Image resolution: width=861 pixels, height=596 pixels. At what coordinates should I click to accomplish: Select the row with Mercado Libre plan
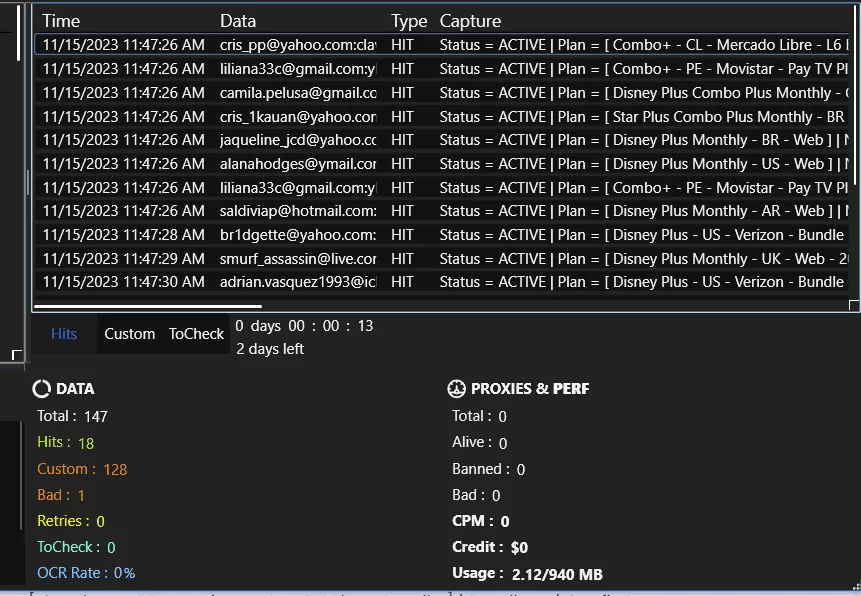442,45
